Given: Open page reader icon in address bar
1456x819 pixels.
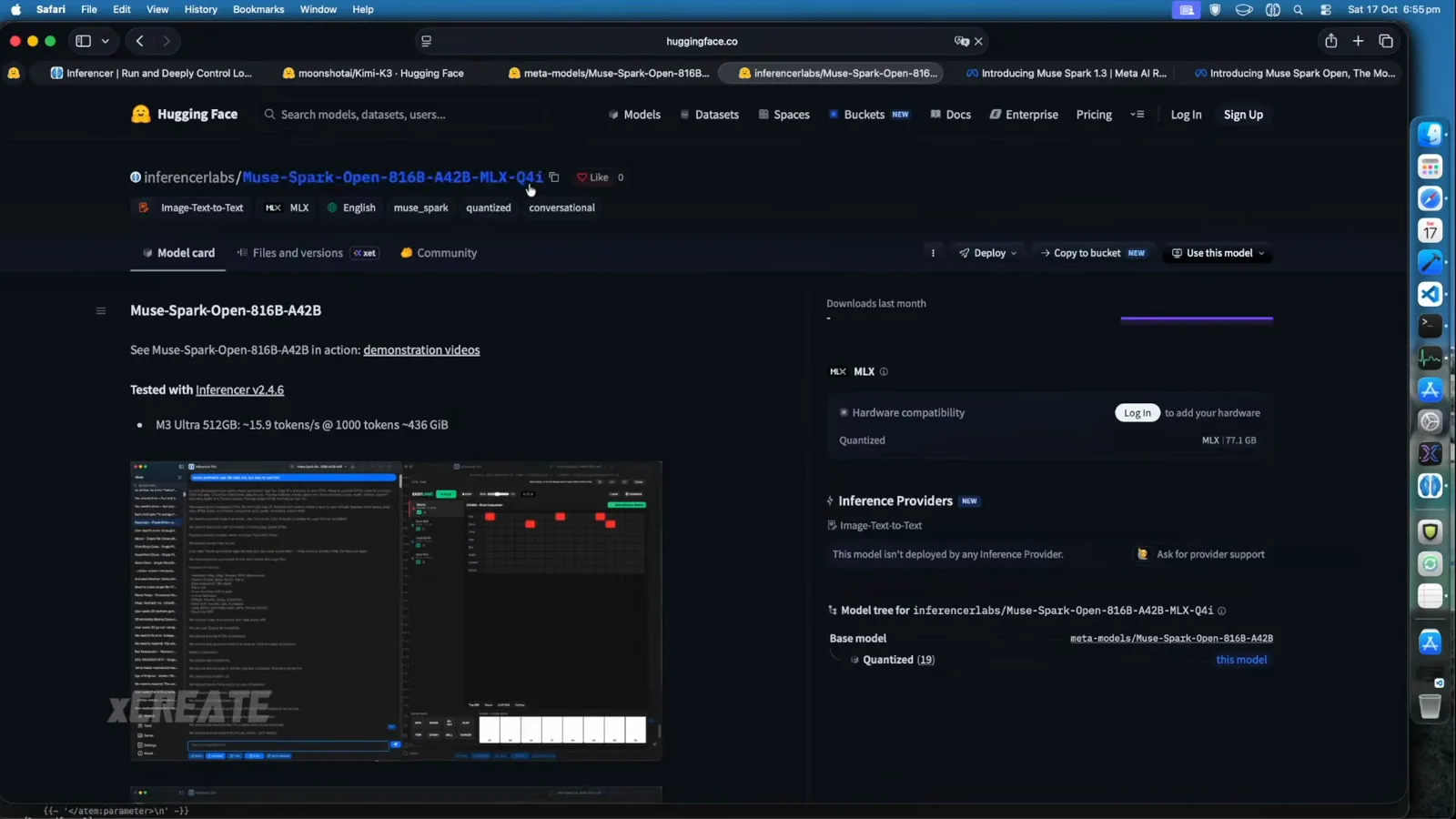Looking at the screenshot, I should (426, 41).
